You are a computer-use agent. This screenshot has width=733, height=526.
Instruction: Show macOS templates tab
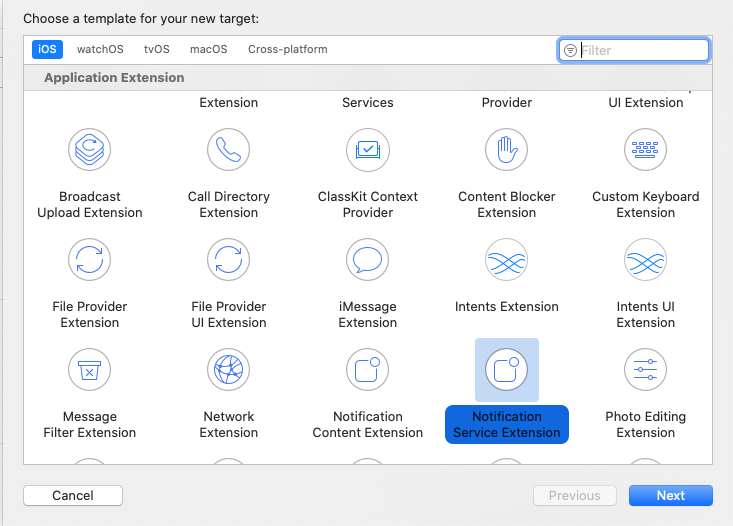[x=208, y=49]
